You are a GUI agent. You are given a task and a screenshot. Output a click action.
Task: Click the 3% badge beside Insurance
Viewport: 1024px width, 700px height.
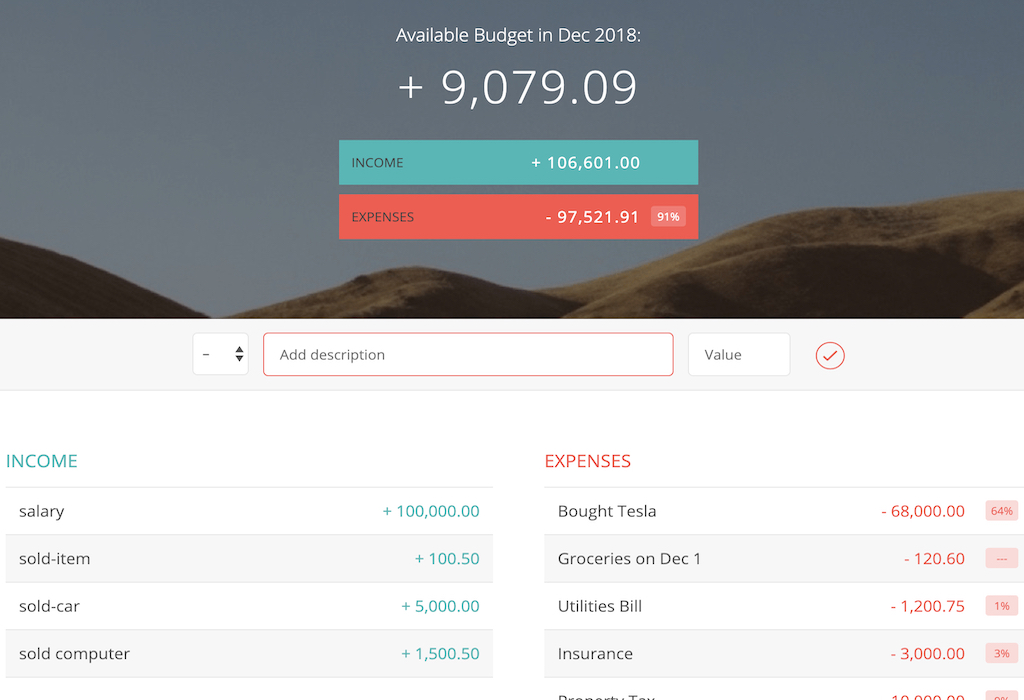click(1002, 654)
